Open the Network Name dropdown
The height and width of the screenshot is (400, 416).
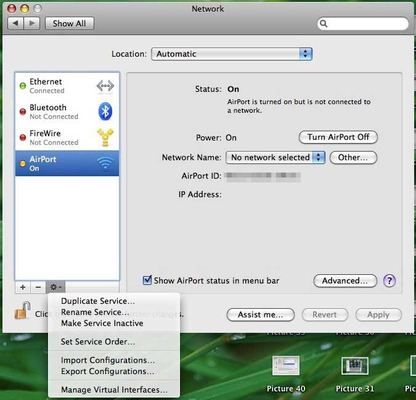point(275,157)
